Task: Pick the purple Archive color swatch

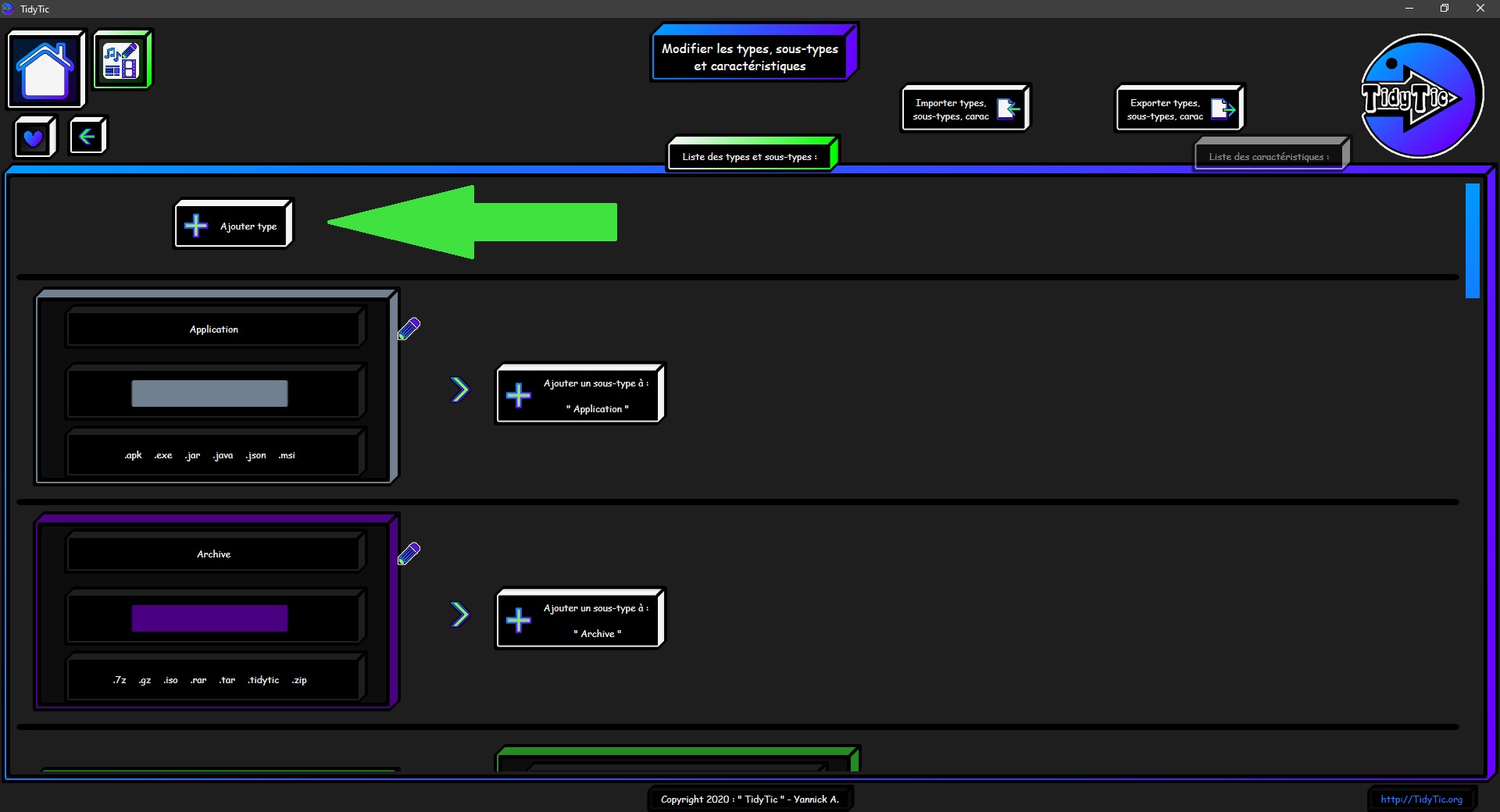Action: click(x=209, y=618)
